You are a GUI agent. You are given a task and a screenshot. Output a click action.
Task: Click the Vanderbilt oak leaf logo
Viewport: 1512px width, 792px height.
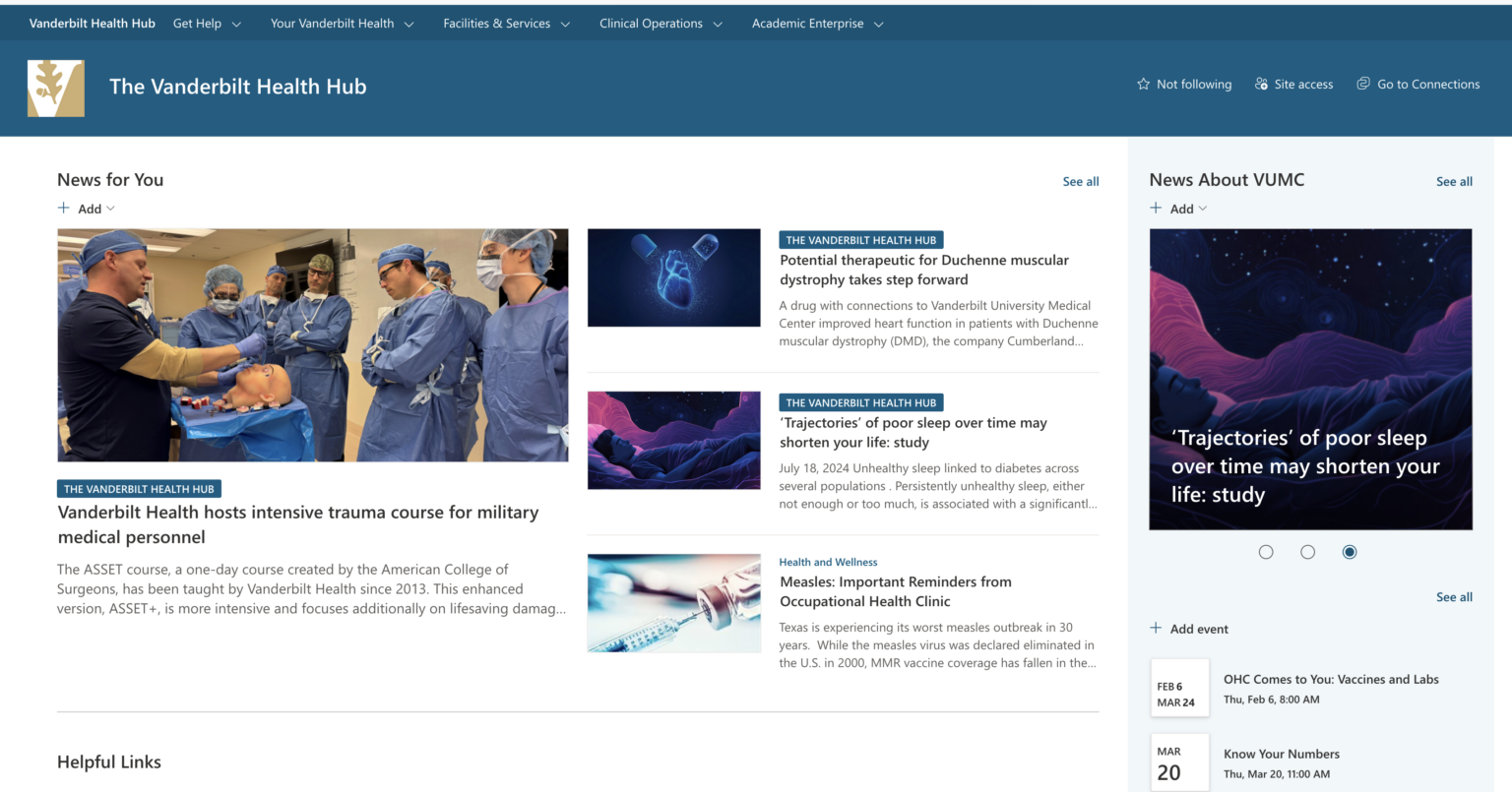[56, 89]
